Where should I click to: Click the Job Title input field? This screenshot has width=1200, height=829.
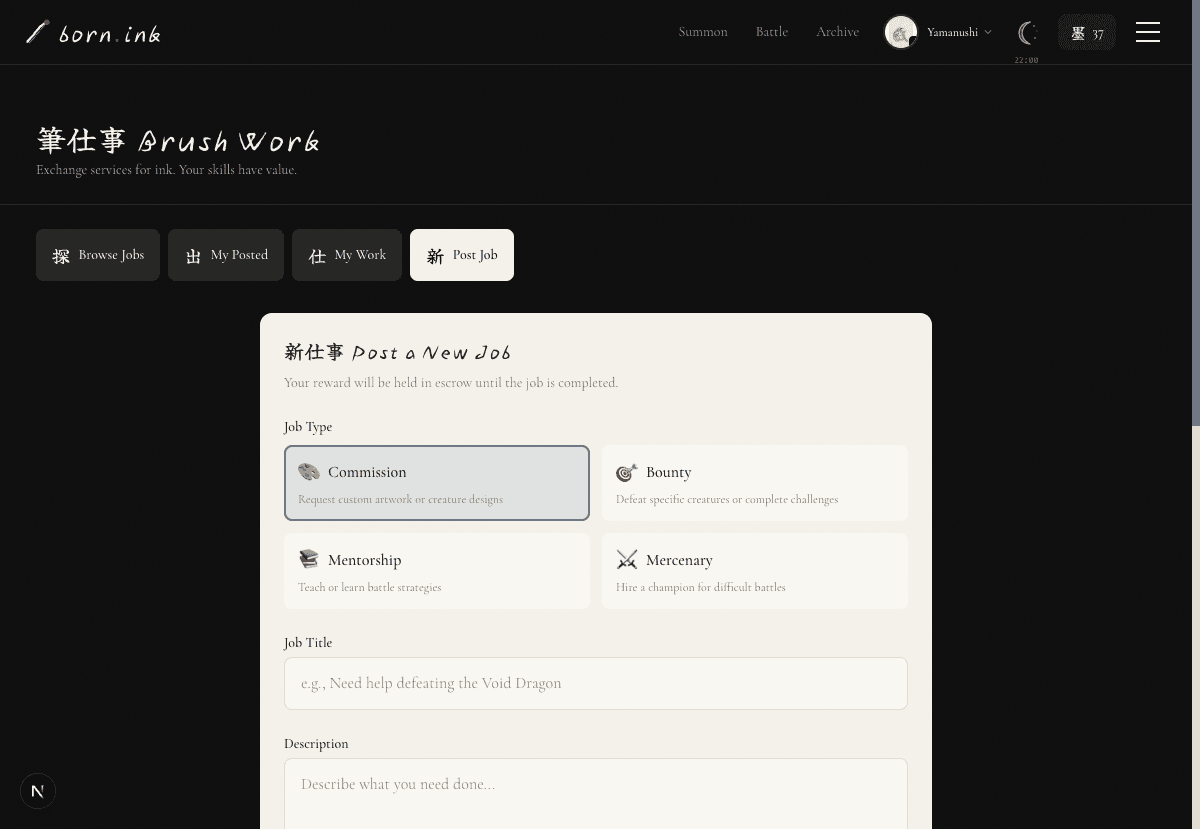tap(596, 684)
